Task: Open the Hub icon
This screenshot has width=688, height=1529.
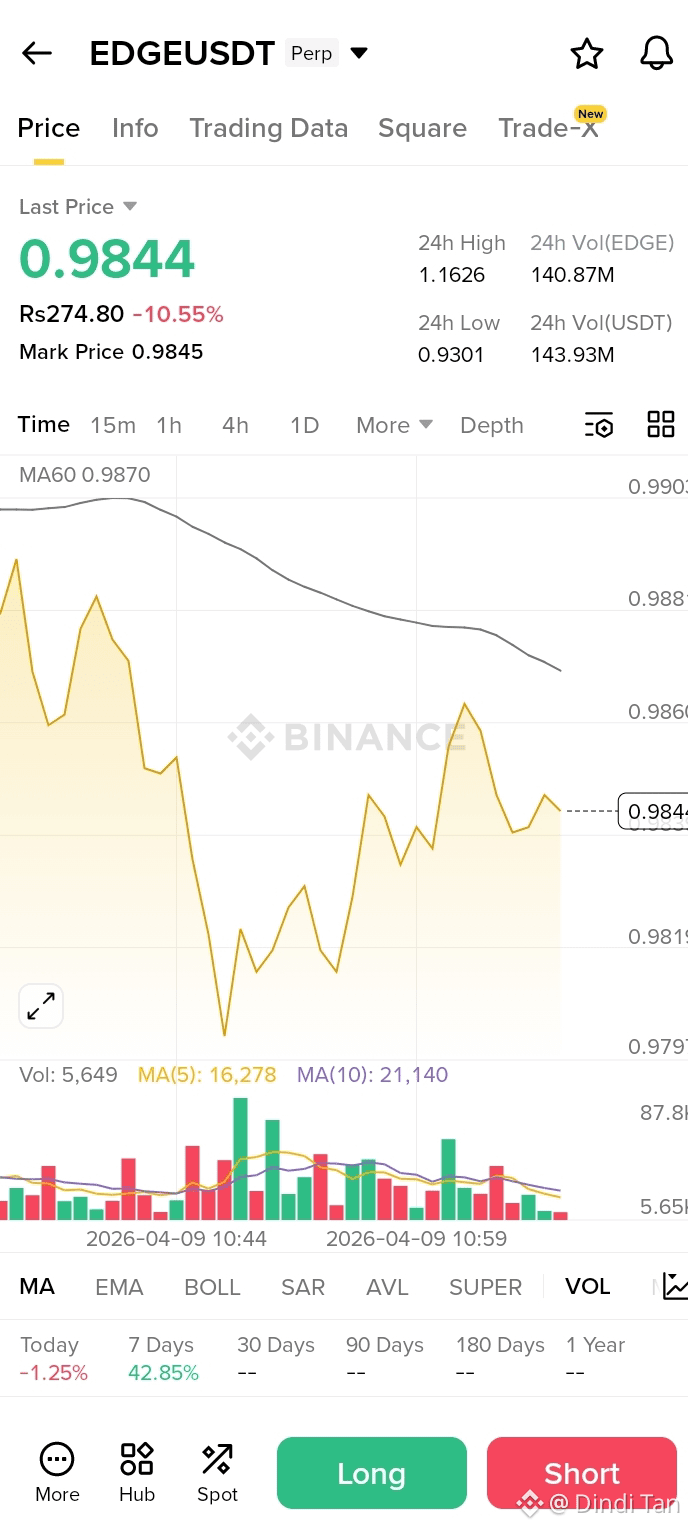Action: pos(137,1473)
